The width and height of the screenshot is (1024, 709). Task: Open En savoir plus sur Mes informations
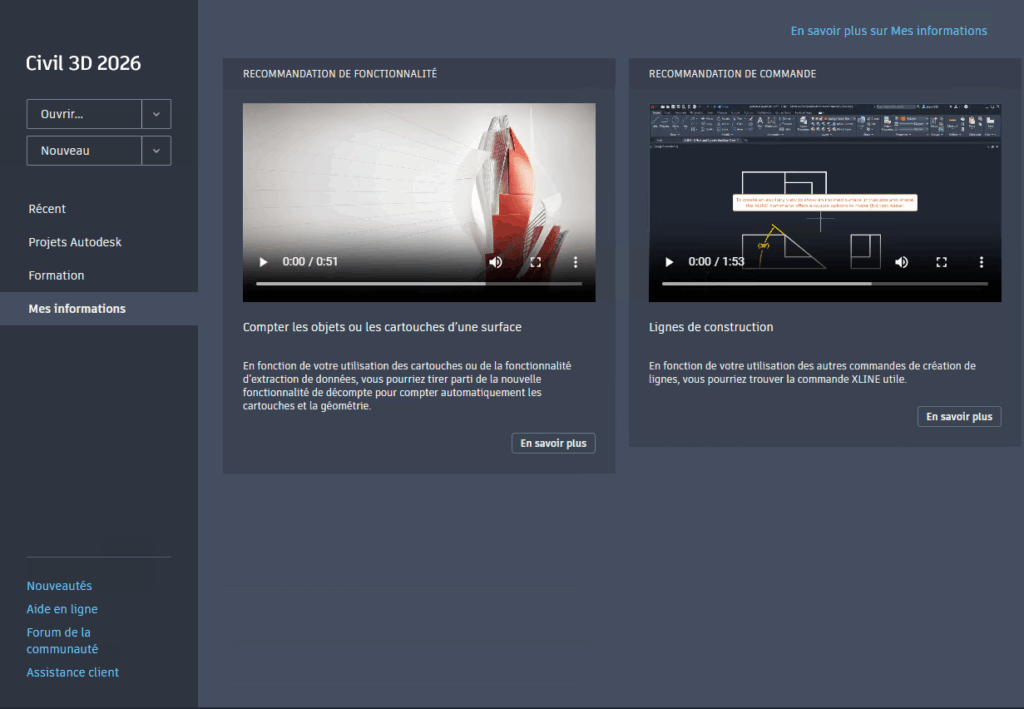888,31
